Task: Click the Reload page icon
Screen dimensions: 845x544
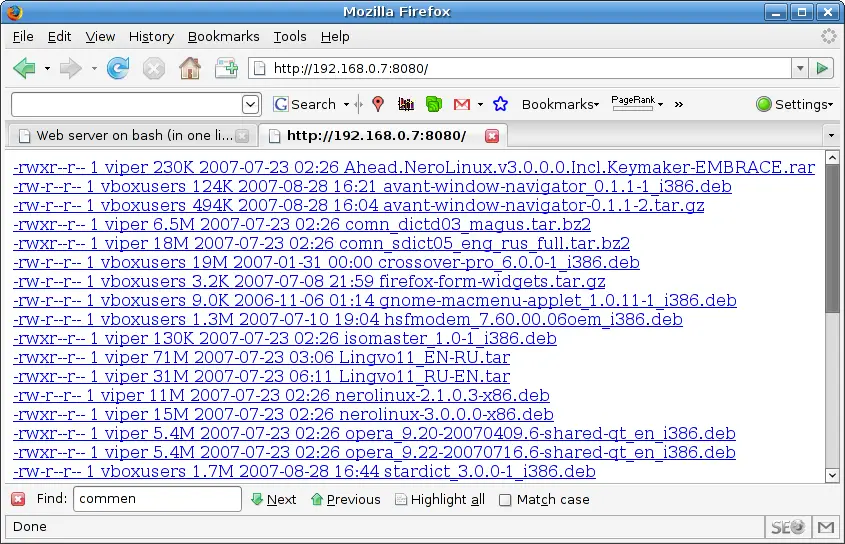Action: [118, 68]
